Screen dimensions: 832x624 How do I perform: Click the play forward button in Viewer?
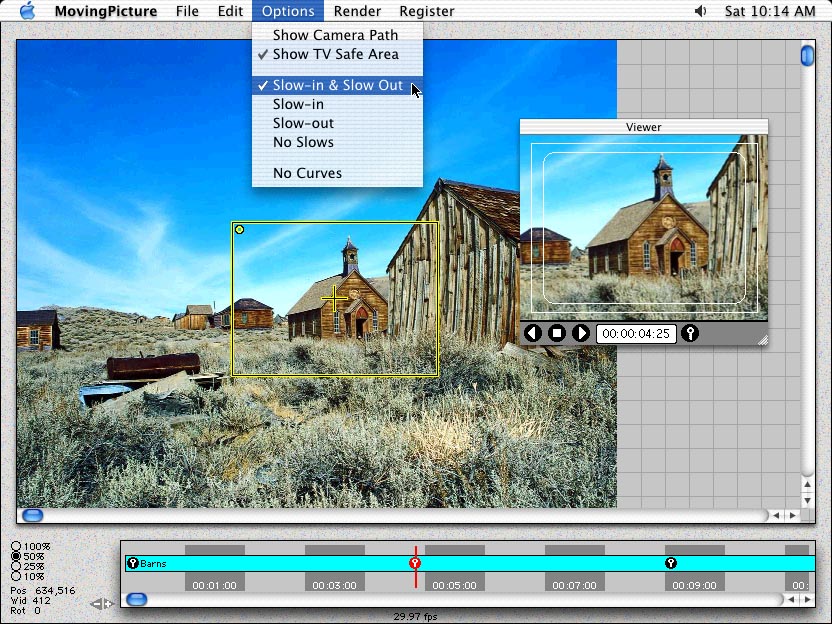[581, 333]
